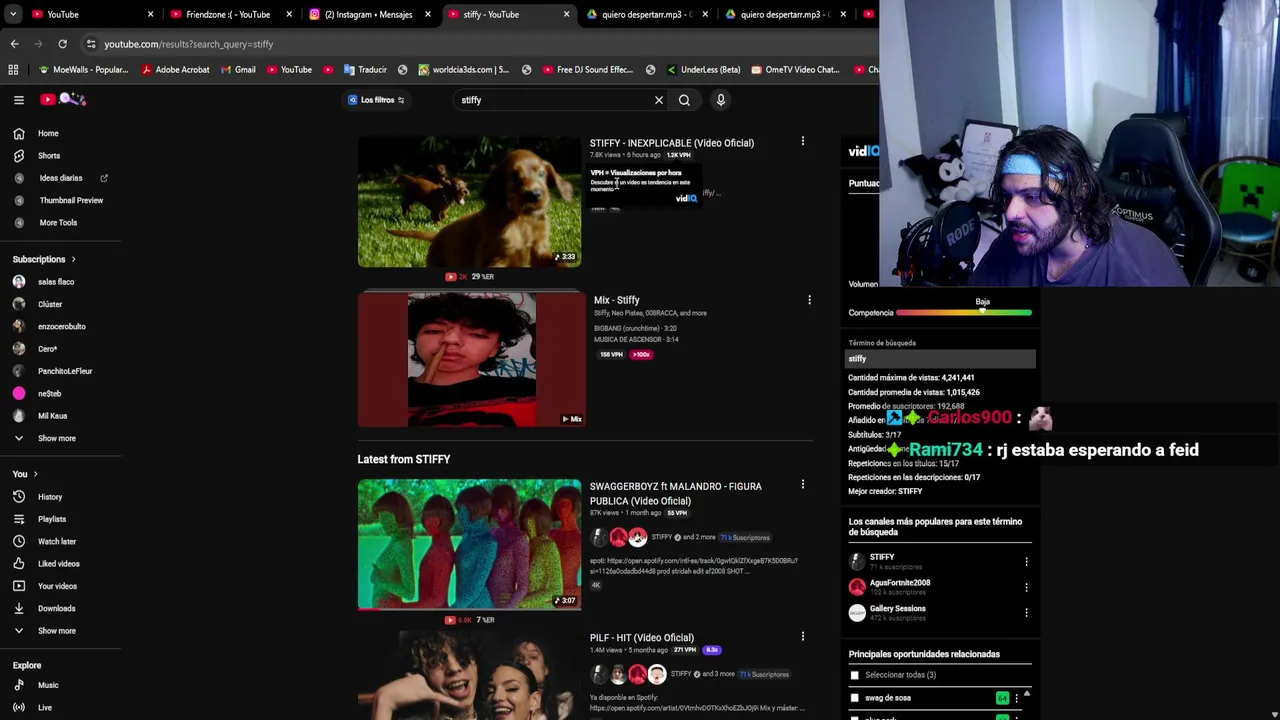Open the Adobe Acrobat bookmark
The width and height of the screenshot is (1280, 720).
[x=175, y=70]
